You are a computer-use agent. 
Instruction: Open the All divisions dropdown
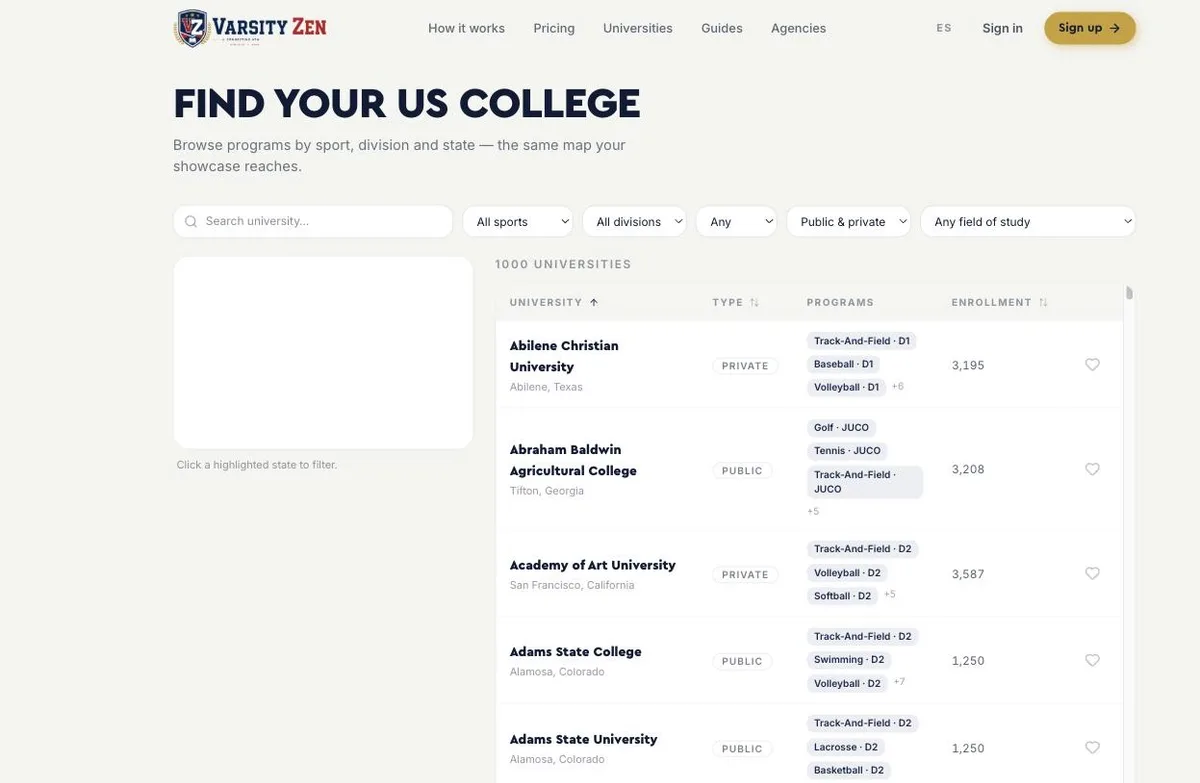click(634, 222)
